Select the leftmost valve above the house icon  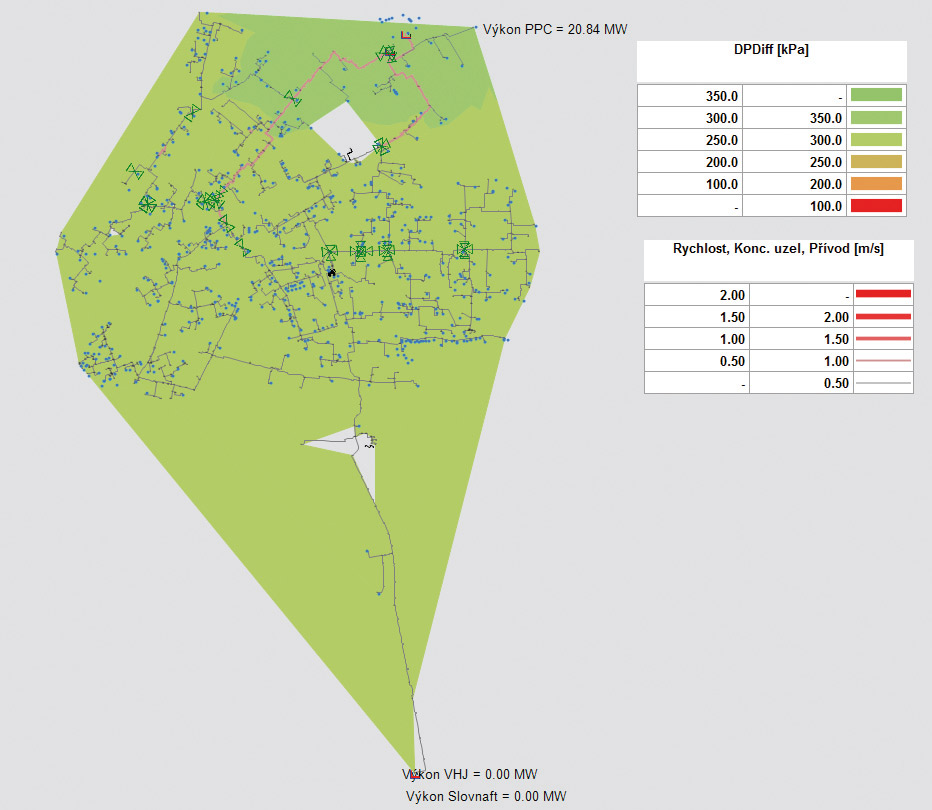[329, 253]
